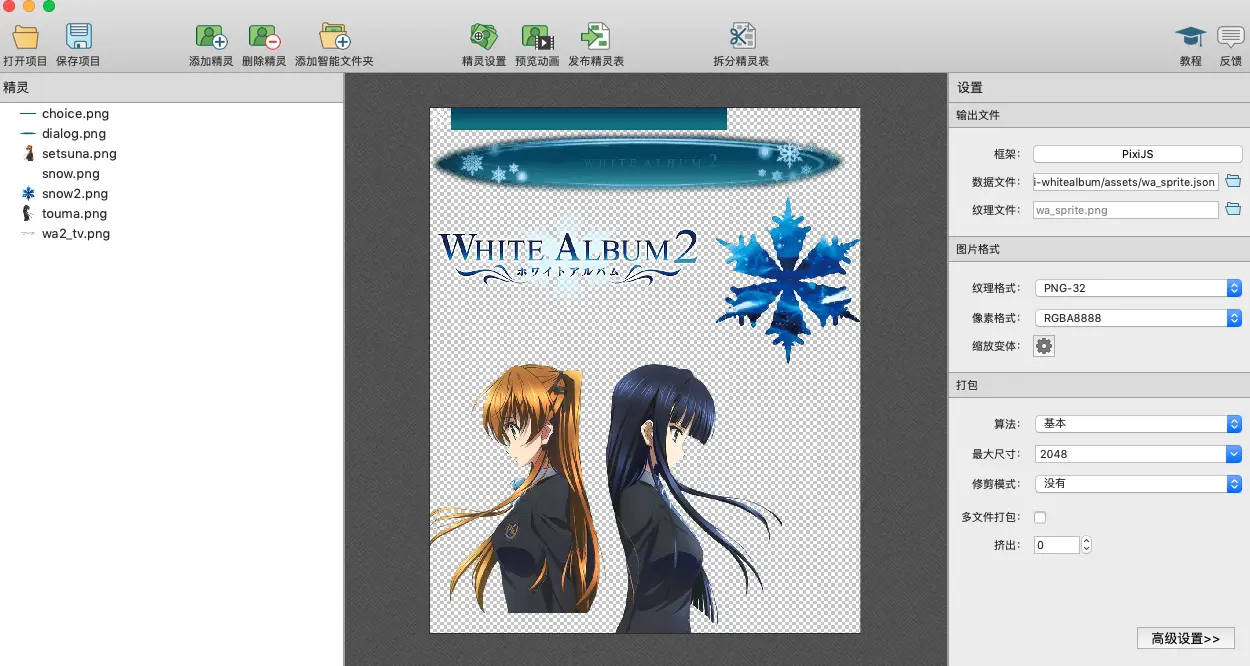Click the 精灵 panel header
Screen dimensions: 1250x666
(172, 88)
